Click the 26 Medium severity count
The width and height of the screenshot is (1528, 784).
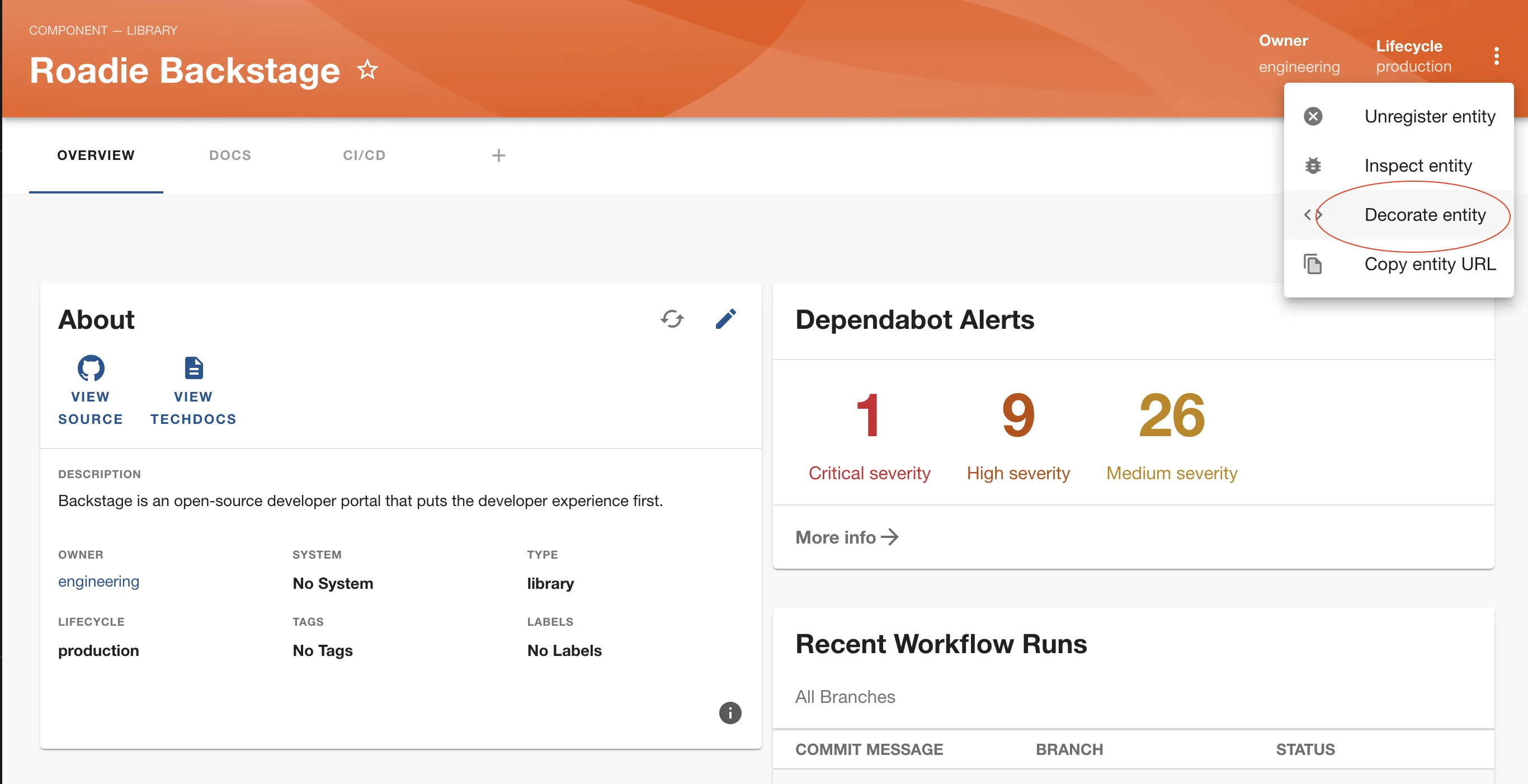coord(1172,416)
